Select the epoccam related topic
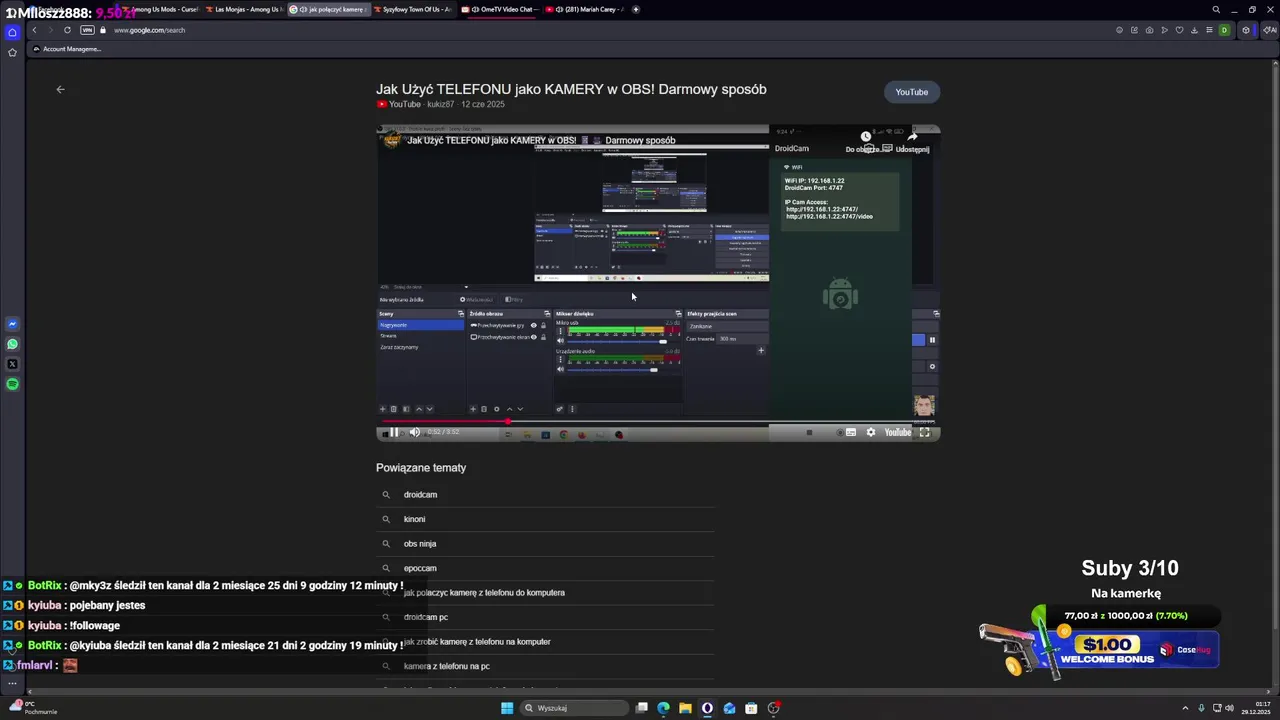This screenshot has width=1280, height=720. pyautogui.click(x=545, y=568)
